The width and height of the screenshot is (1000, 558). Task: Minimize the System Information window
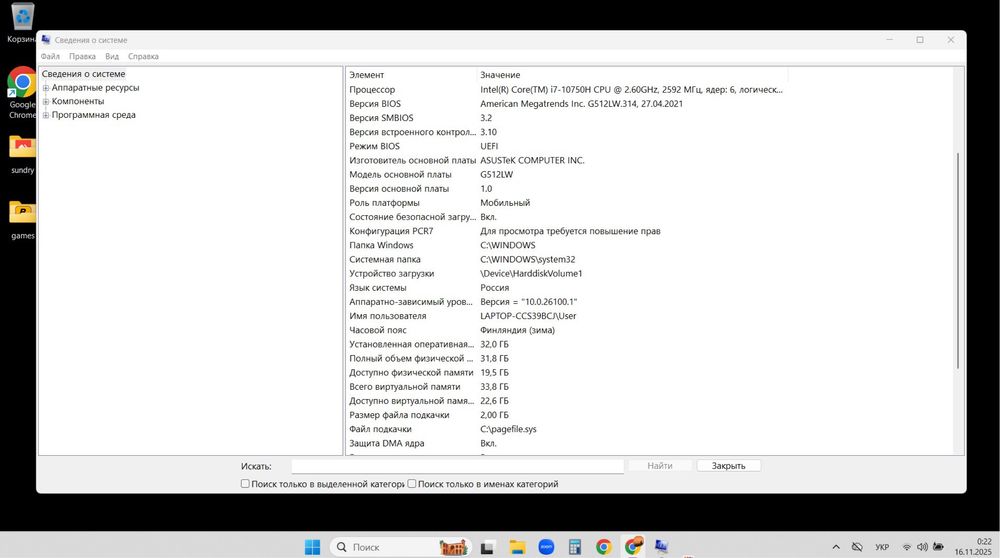pos(889,40)
